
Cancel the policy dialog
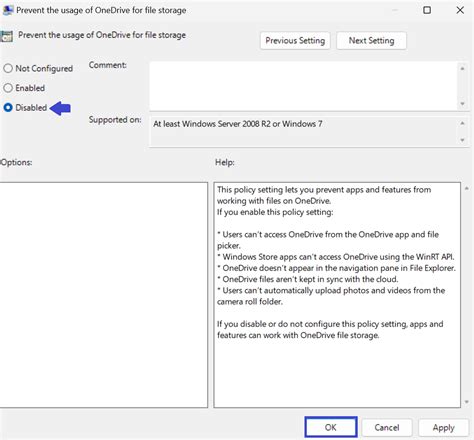pos(387,427)
